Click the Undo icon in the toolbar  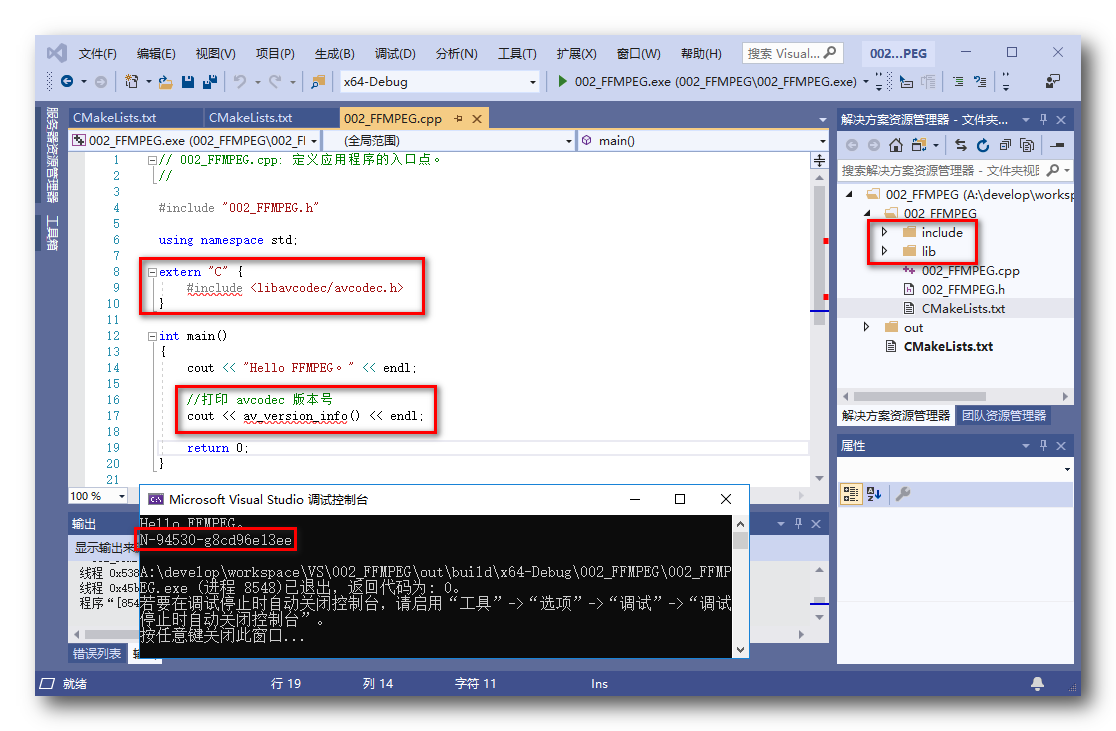point(240,81)
